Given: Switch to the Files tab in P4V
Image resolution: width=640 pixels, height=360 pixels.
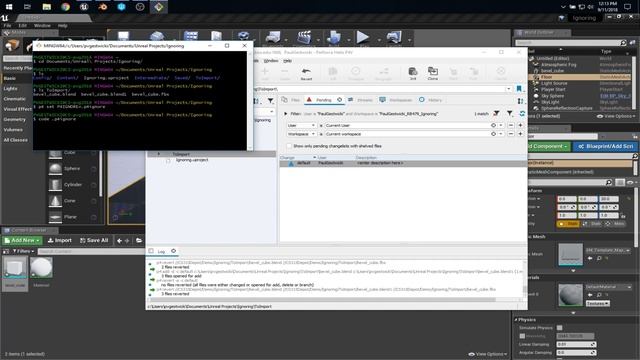Looking at the screenshot, I should (291, 100).
